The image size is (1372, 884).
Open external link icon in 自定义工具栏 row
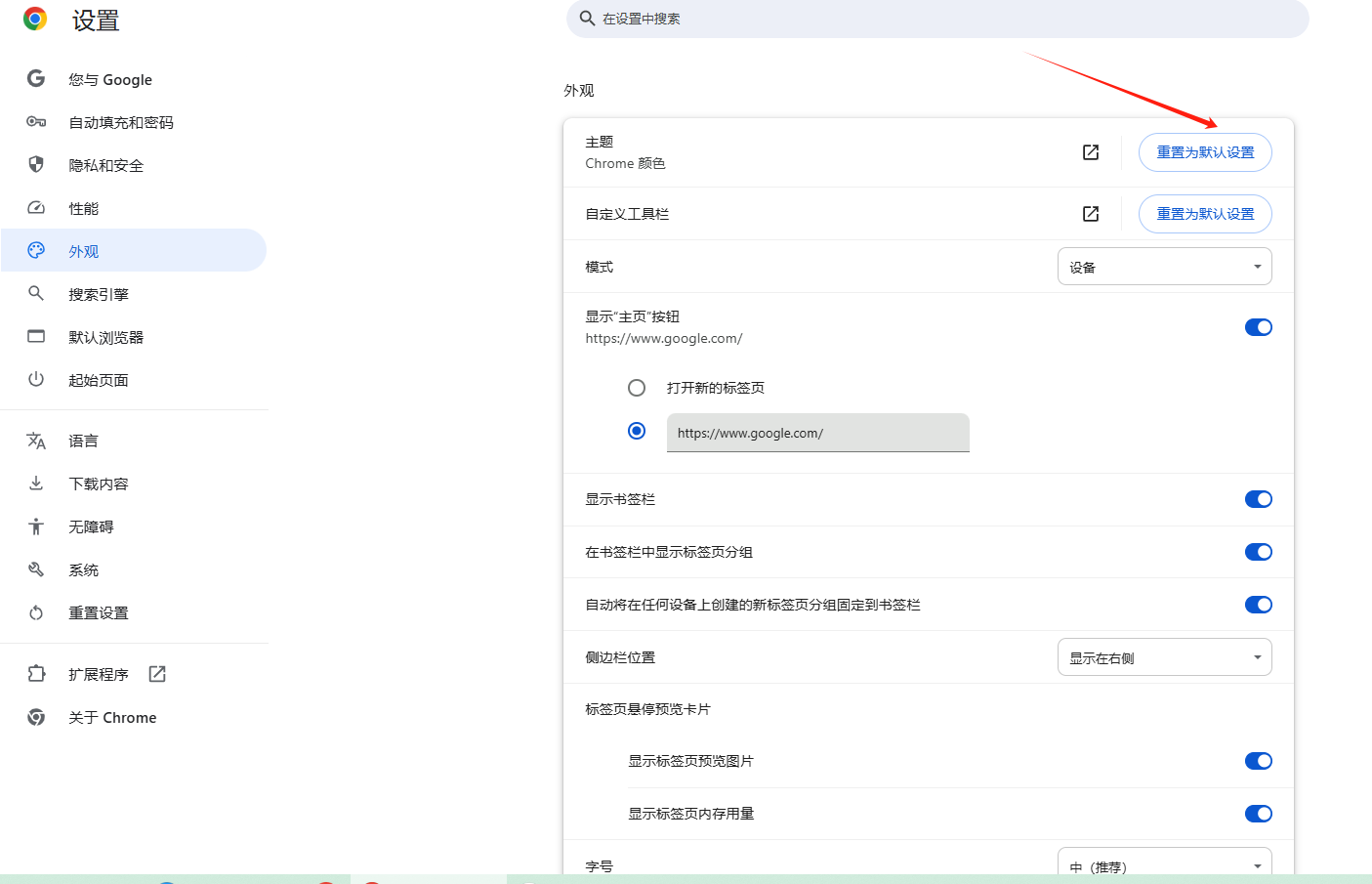point(1091,214)
